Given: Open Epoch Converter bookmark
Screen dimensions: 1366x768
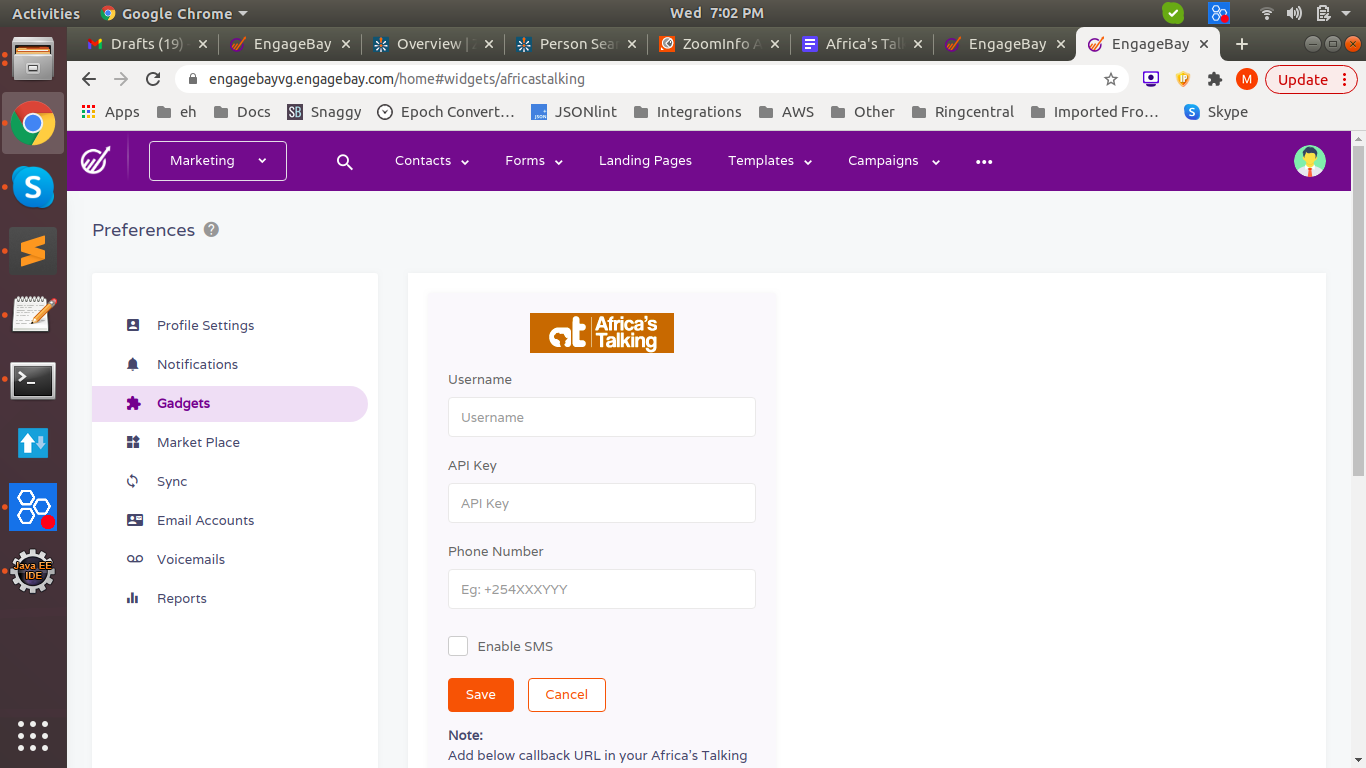Looking at the screenshot, I should [446, 112].
